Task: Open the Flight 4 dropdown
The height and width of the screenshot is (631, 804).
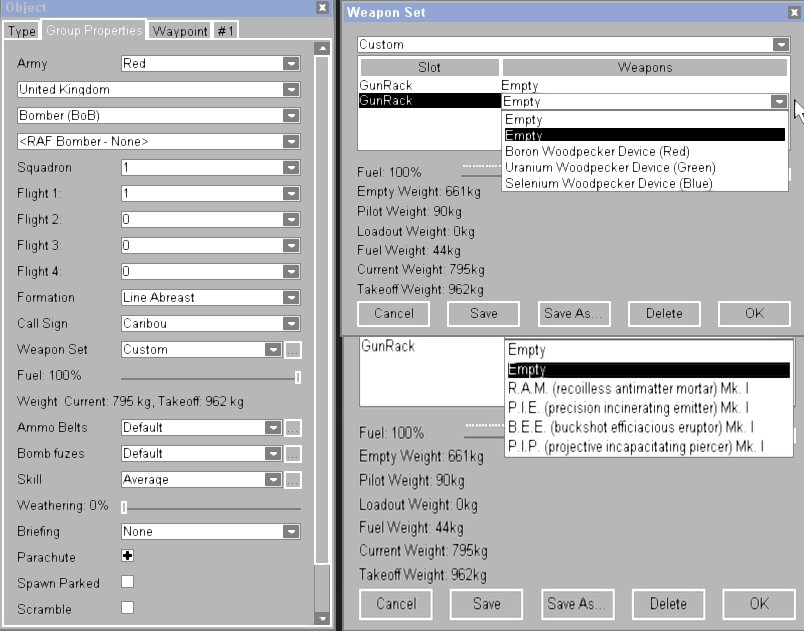Action: coord(210,272)
